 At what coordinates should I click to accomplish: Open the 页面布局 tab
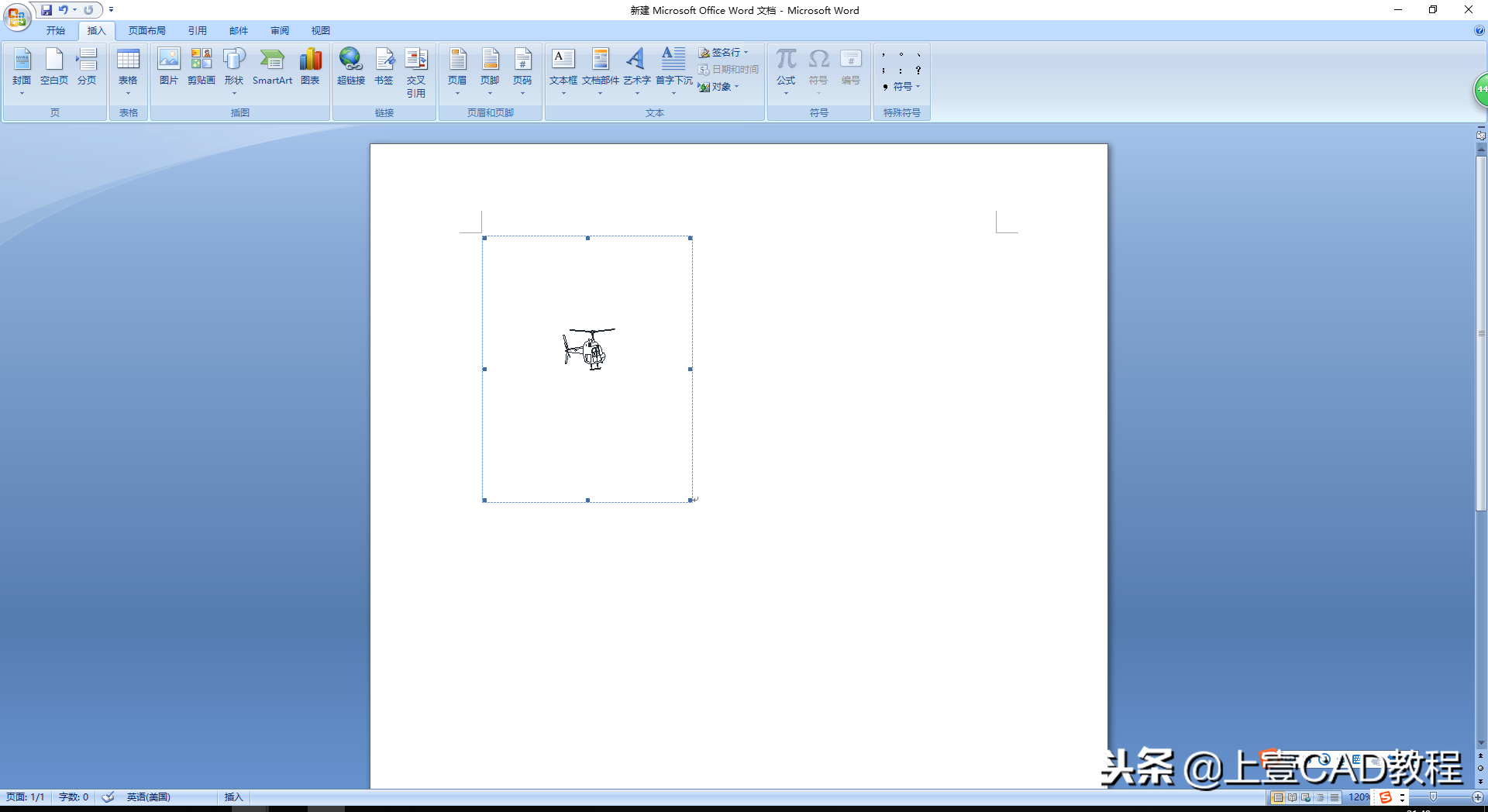click(147, 31)
